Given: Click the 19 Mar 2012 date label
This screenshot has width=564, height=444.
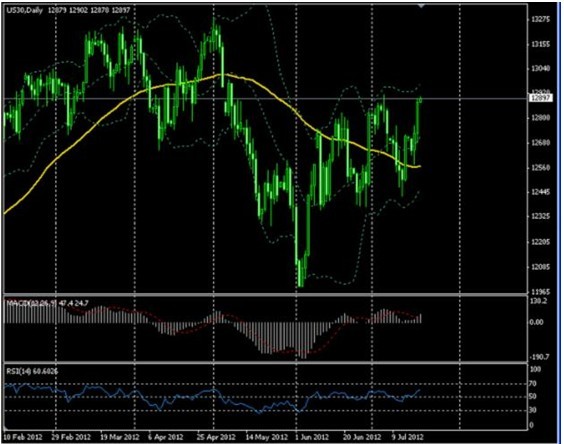Looking at the screenshot, I should (x=120, y=437).
